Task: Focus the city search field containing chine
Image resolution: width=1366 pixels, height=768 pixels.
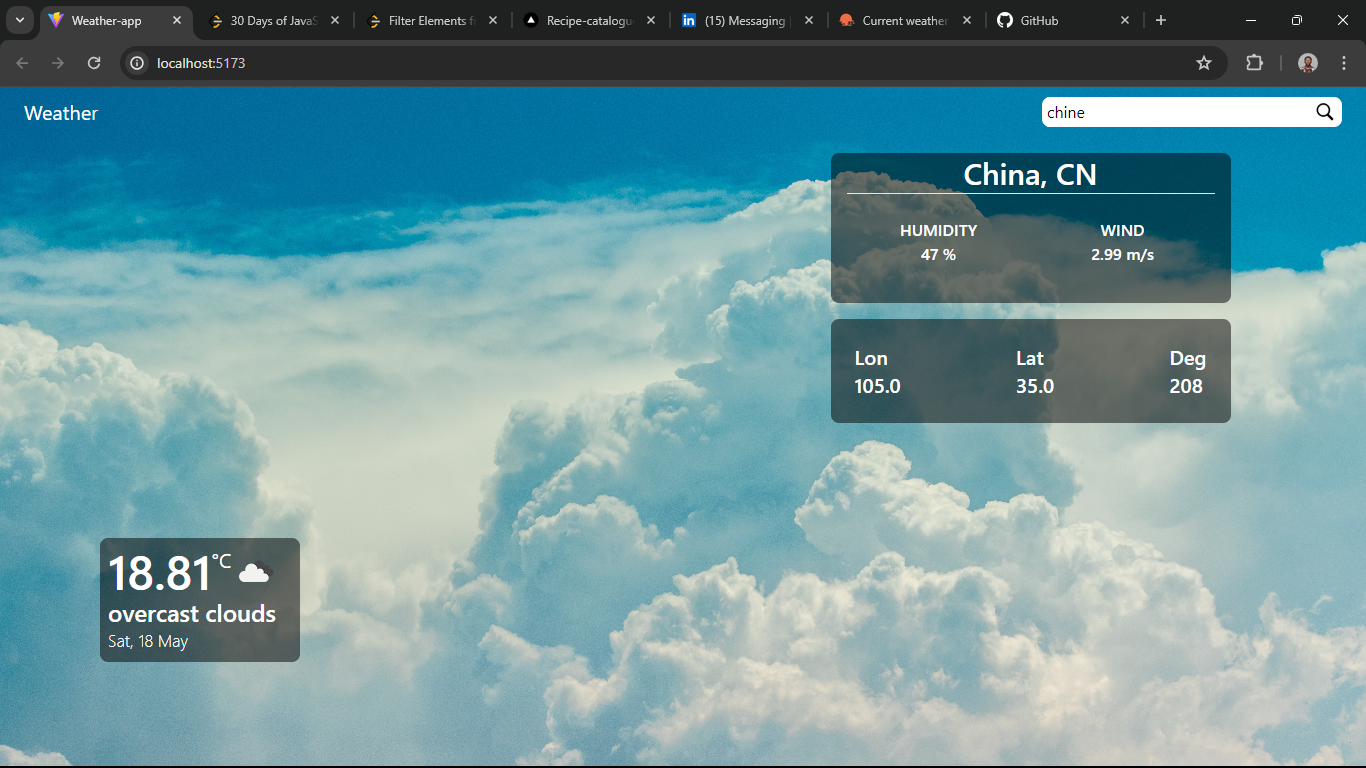Action: click(x=1178, y=112)
